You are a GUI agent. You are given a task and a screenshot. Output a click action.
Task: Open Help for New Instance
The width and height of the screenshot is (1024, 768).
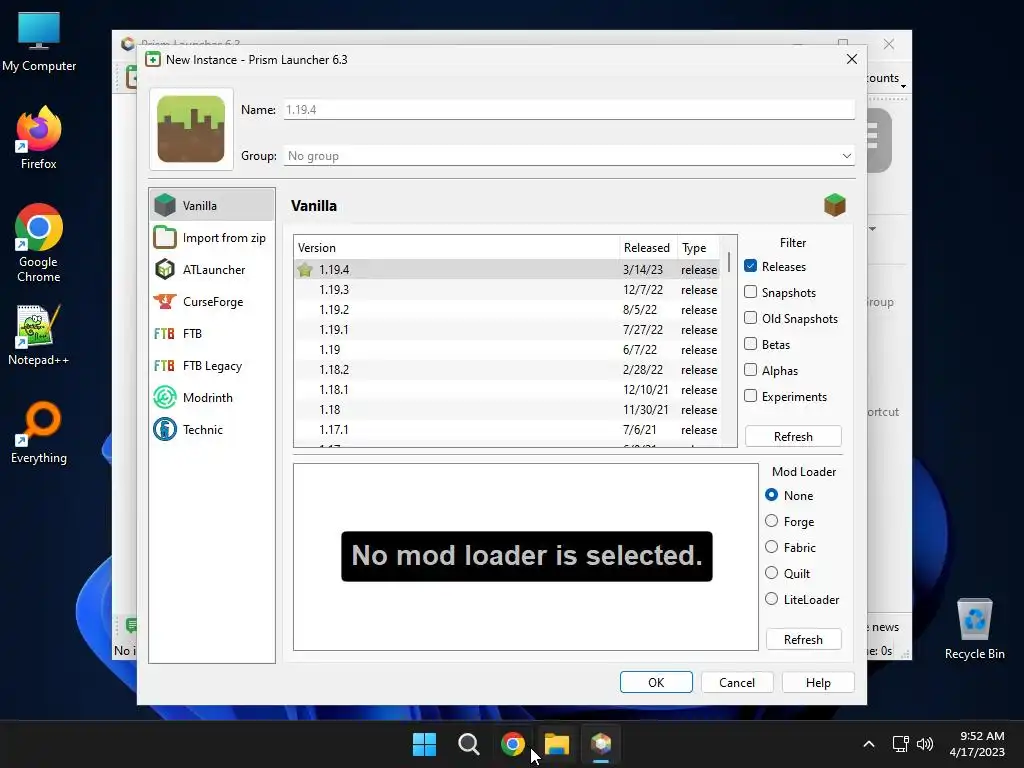(x=818, y=682)
